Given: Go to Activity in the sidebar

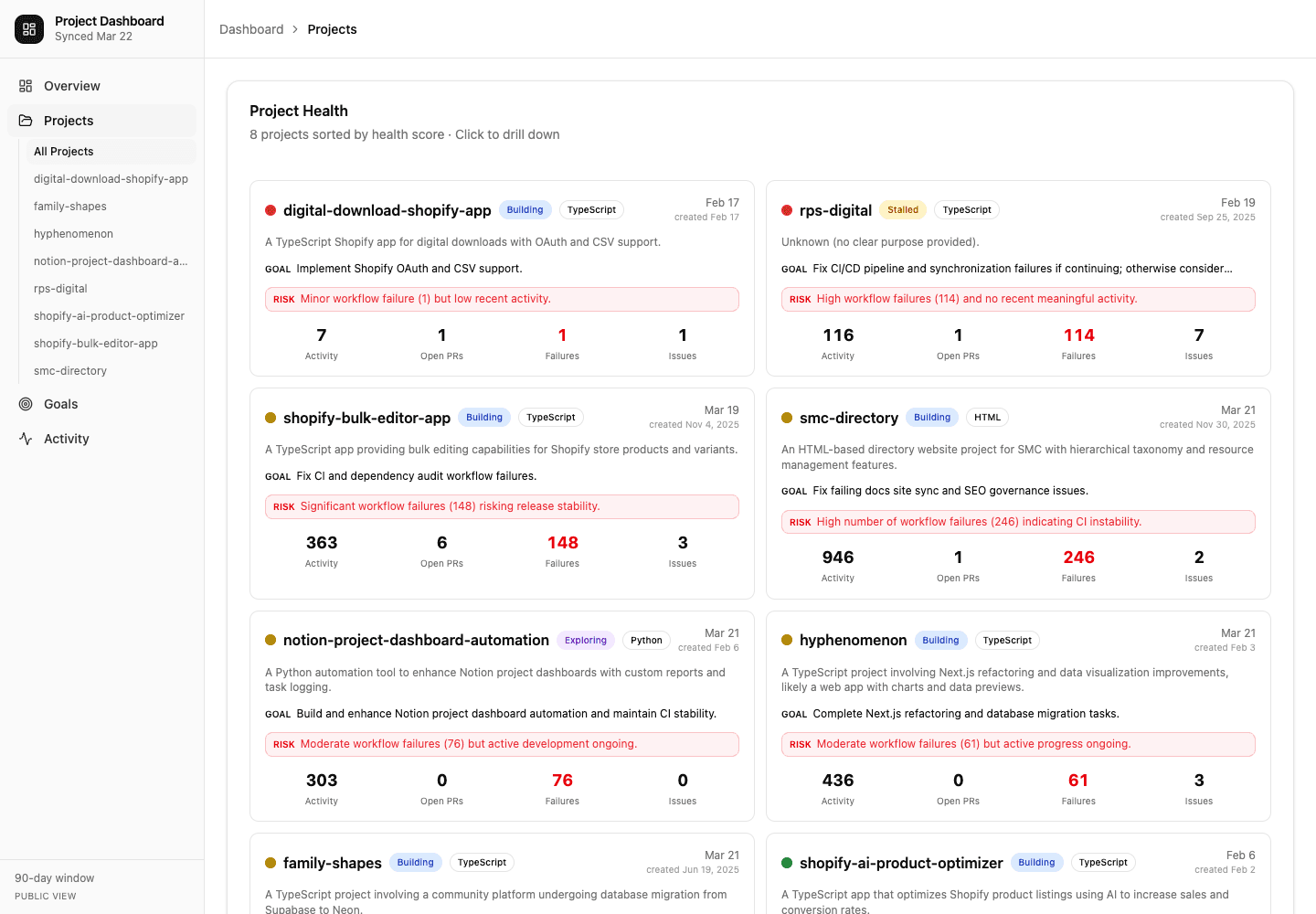Looking at the screenshot, I should click(101, 439).
